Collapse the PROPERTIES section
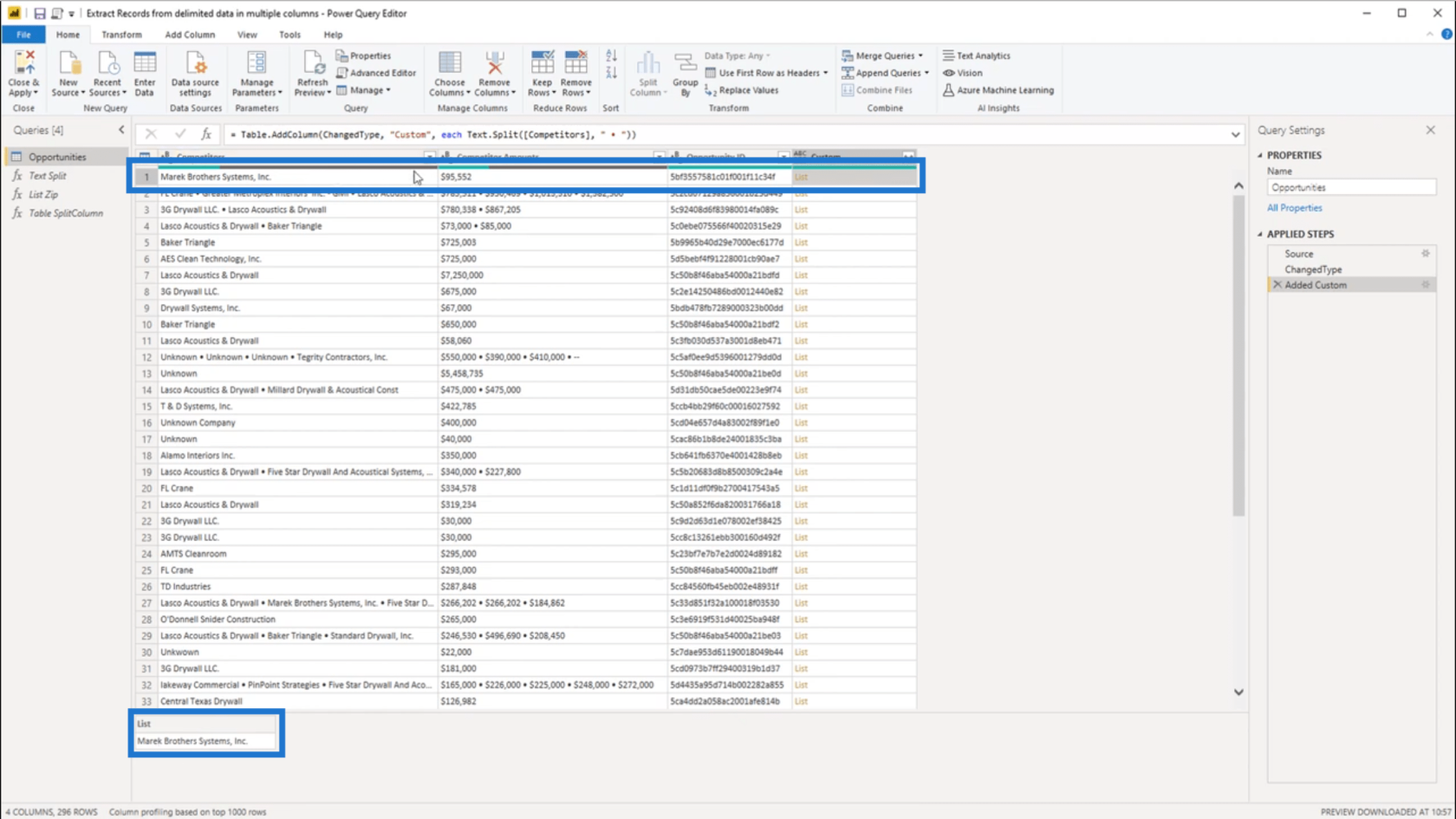The image size is (1456, 819). 1261,155
